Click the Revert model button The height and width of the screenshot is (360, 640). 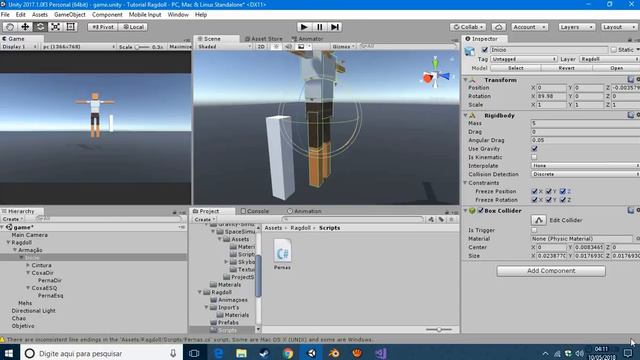(x=566, y=68)
